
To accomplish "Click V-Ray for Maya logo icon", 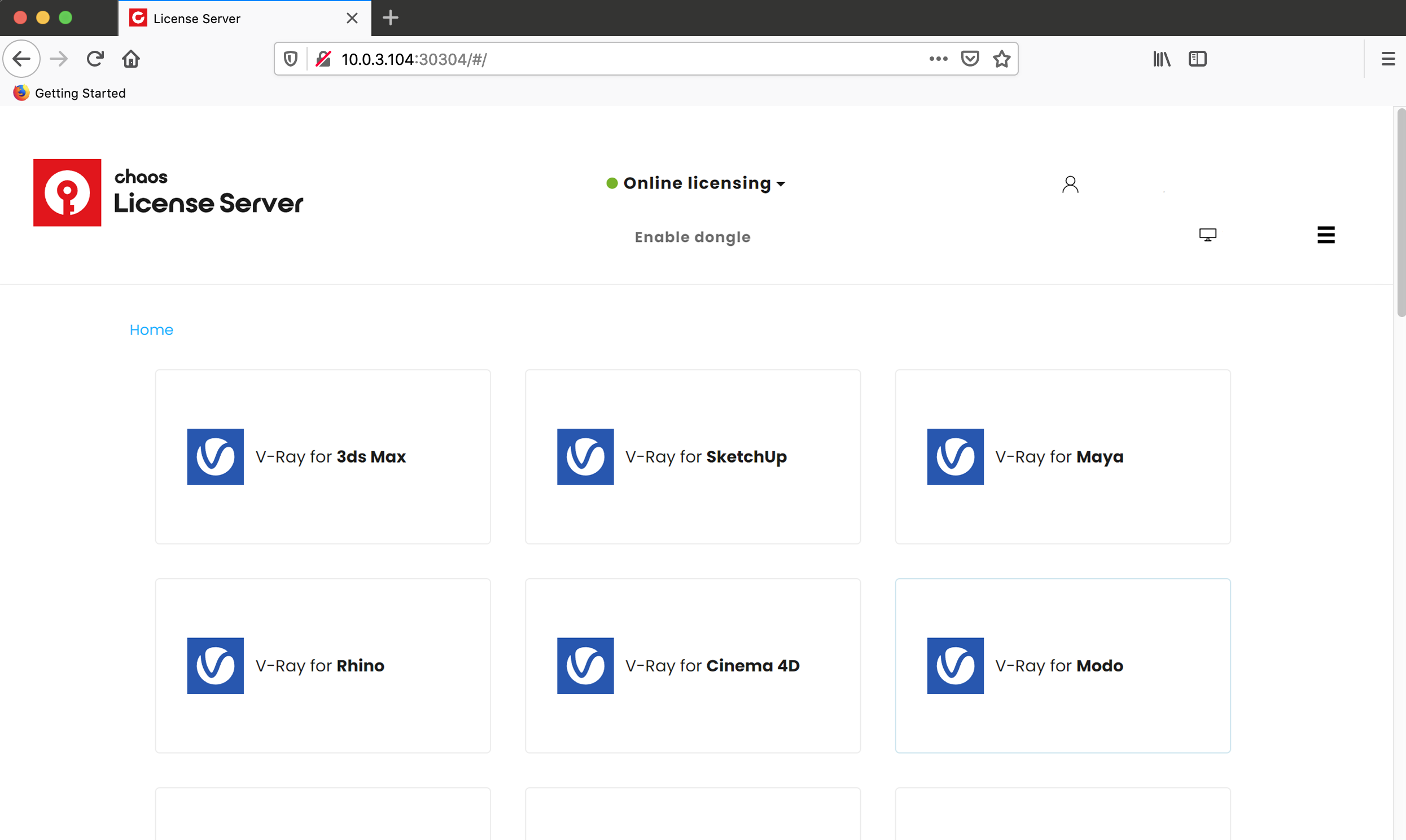I will (x=955, y=457).
